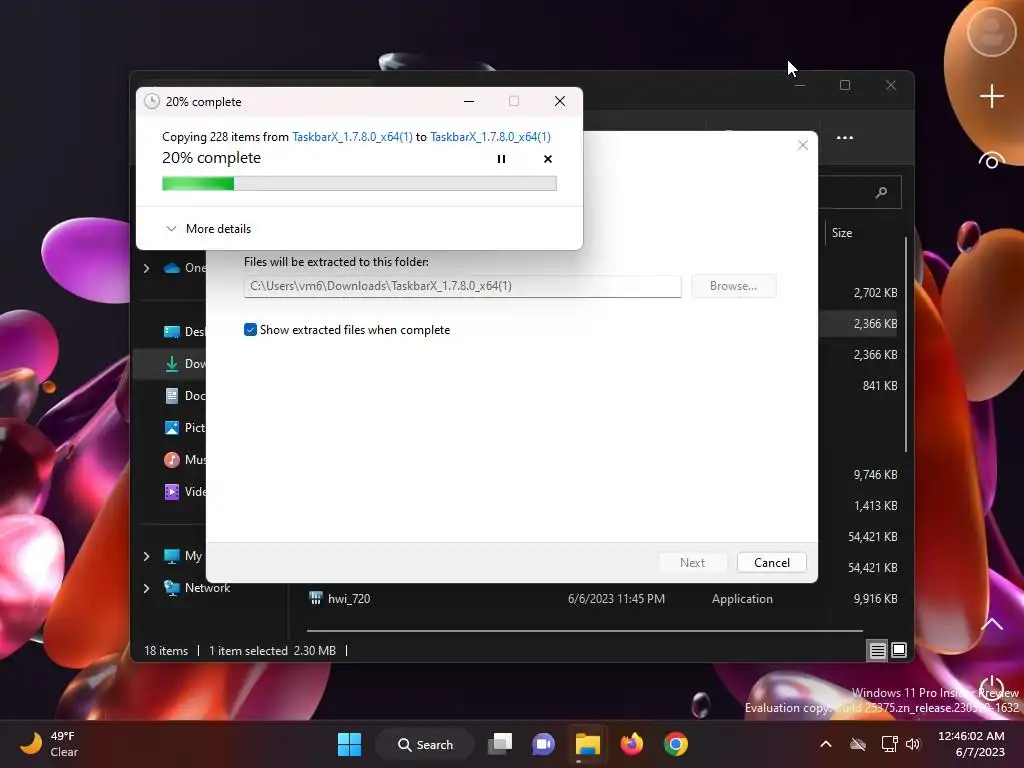The image size is (1024, 768).
Task: Open Videos in the sidebar
Action: coord(185,492)
